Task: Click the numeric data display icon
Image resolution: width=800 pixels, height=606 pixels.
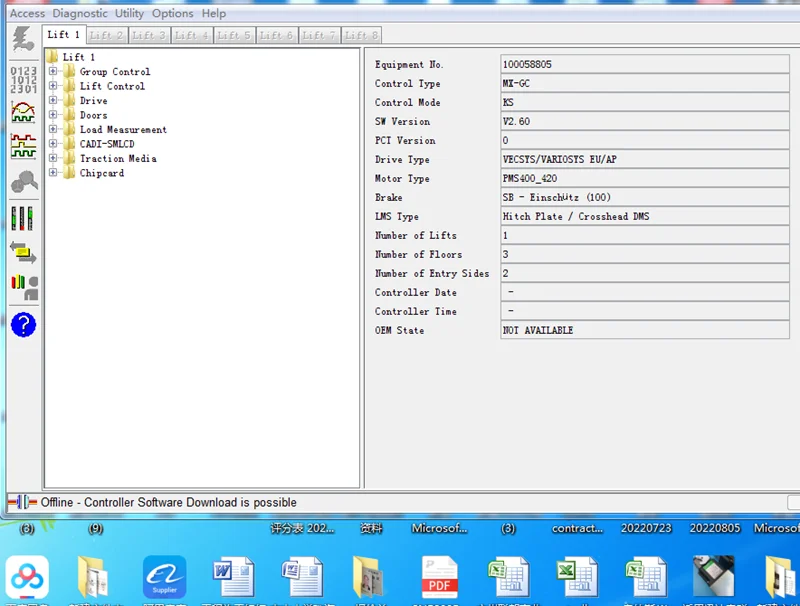Action: [23, 77]
